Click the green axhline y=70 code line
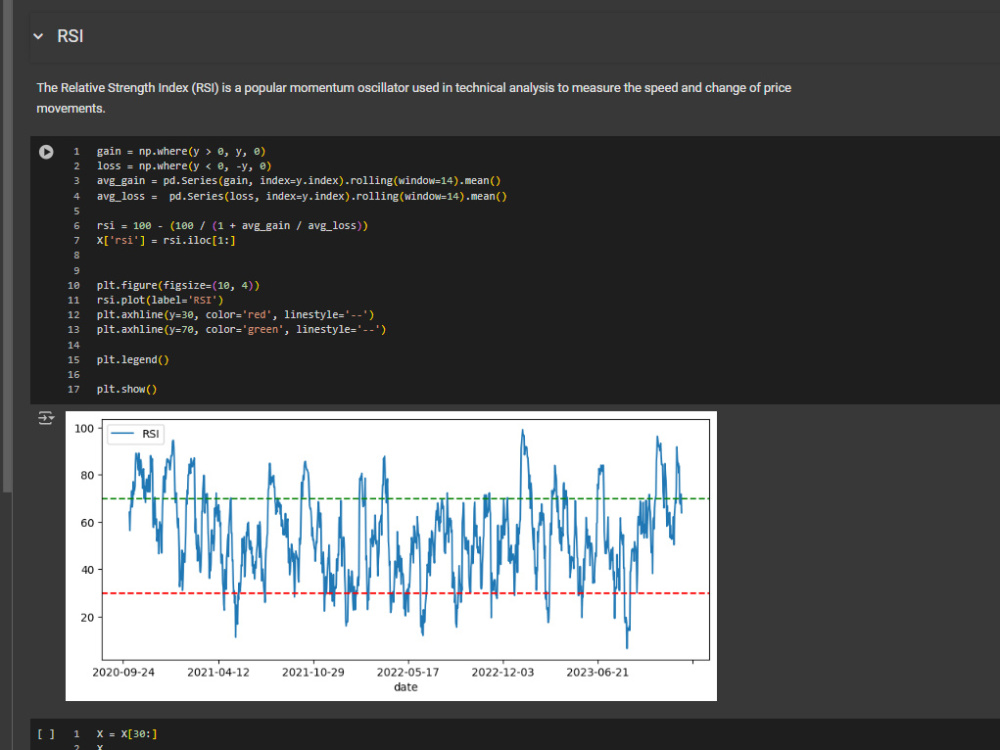 (241, 329)
